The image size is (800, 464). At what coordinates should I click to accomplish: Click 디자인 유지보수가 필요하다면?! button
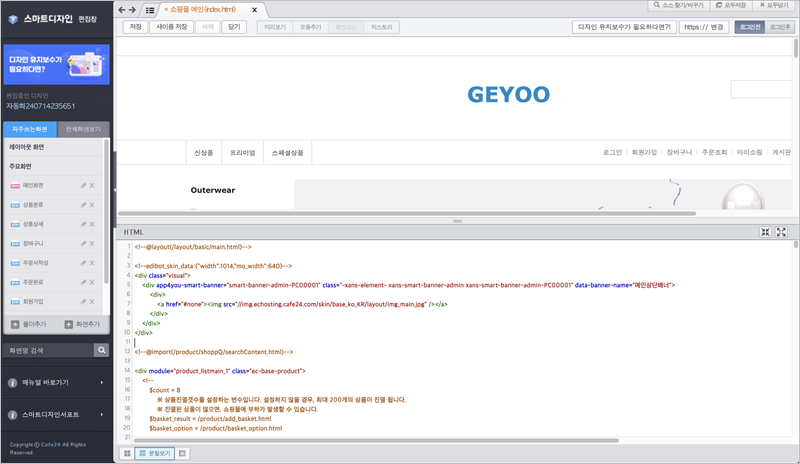tap(624, 27)
